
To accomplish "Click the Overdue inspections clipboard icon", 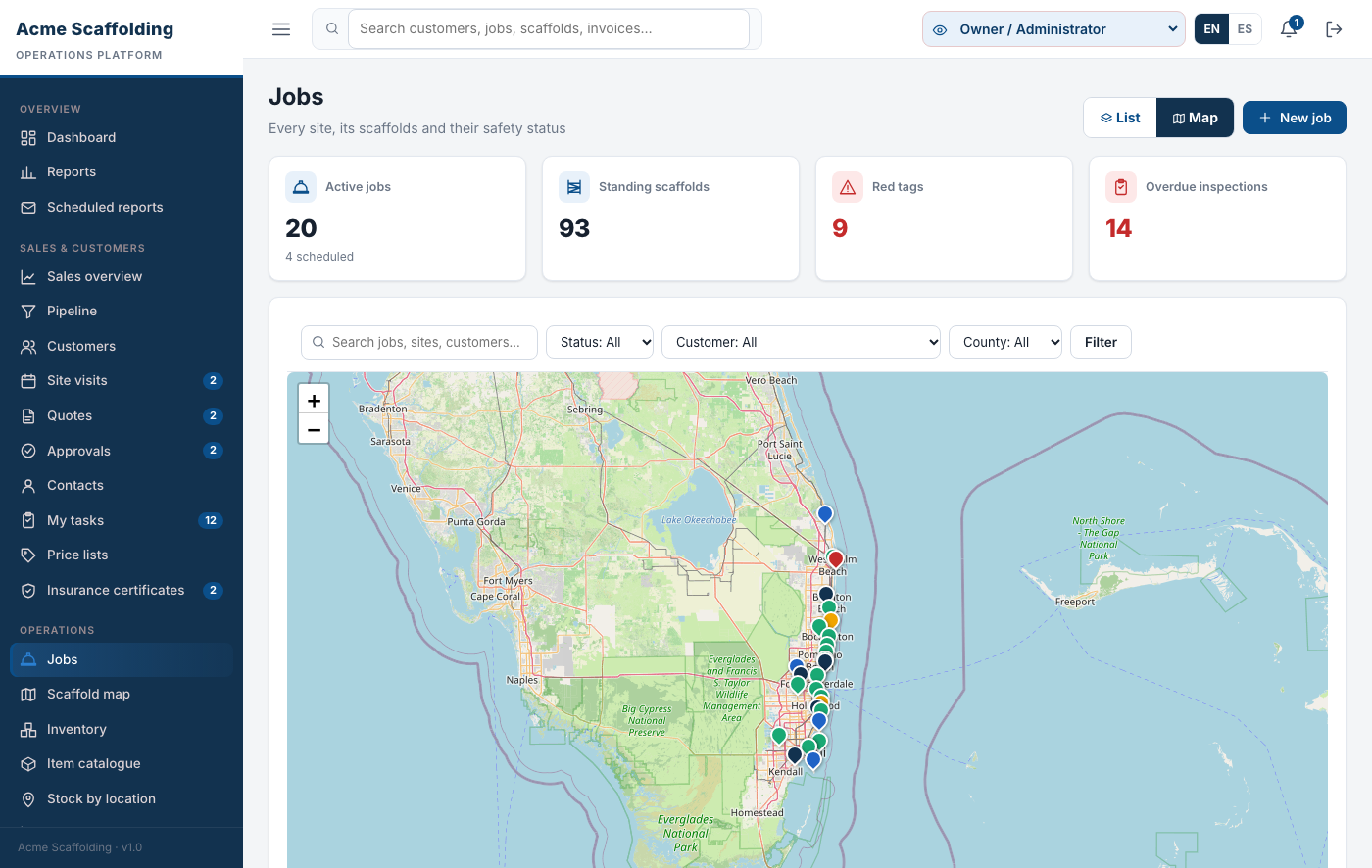I will coord(1121,187).
